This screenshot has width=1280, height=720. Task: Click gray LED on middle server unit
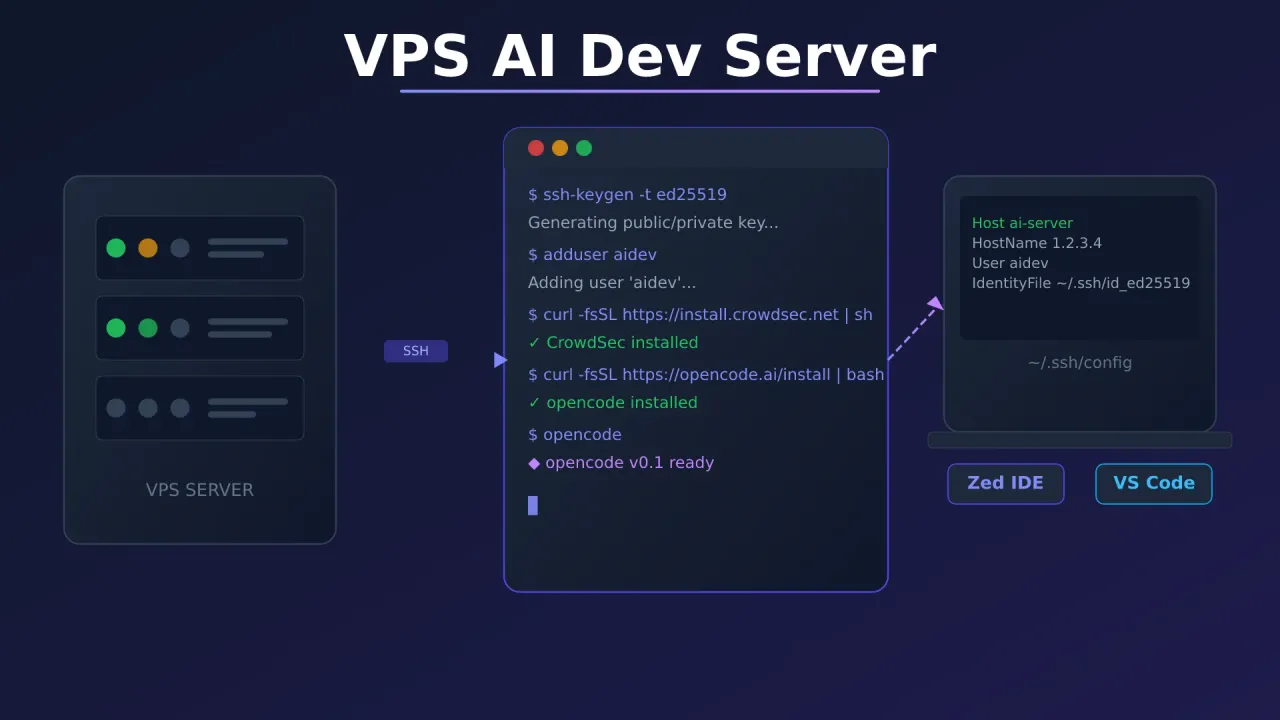[180, 328]
